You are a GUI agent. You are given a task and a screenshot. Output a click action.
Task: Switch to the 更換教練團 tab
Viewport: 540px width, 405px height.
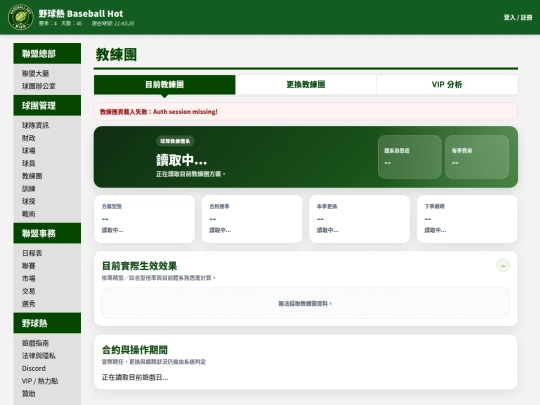coord(306,85)
